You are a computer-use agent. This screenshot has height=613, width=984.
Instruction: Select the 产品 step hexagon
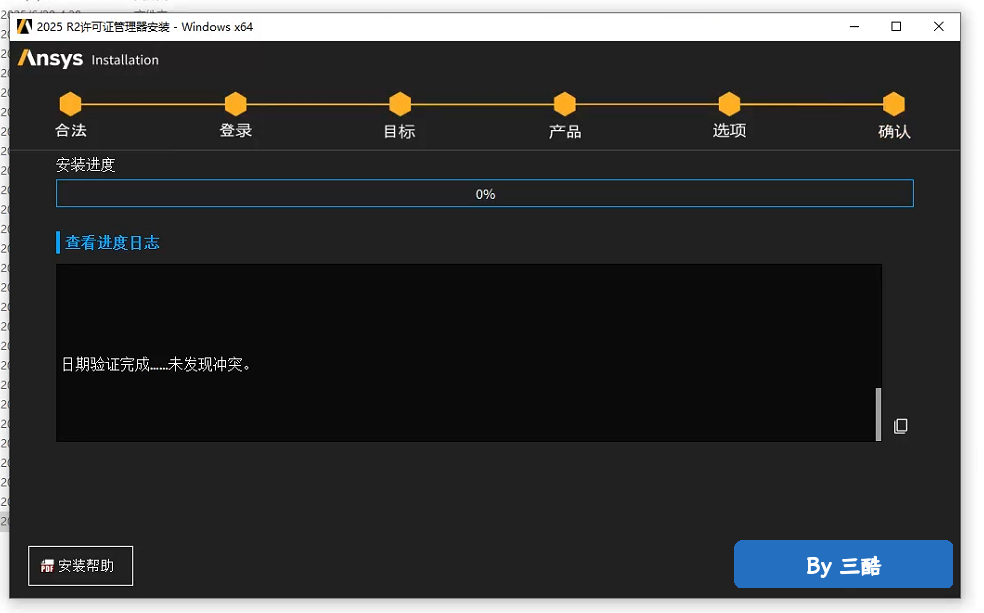565,104
